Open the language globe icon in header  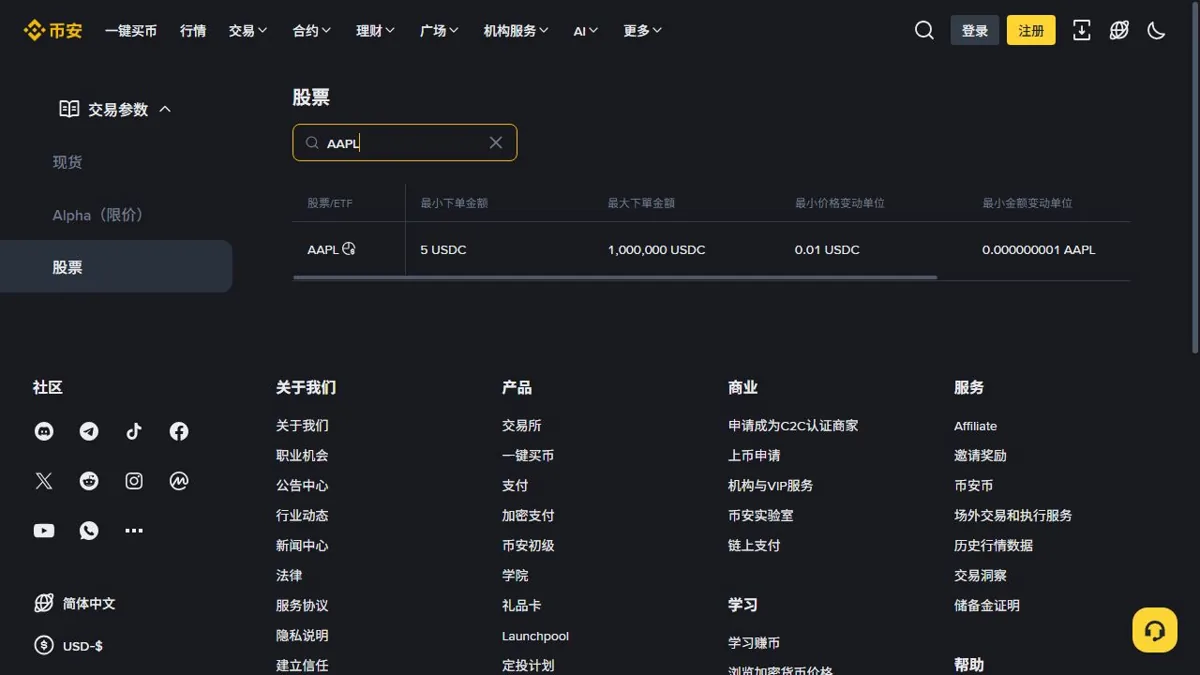tap(1119, 31)
